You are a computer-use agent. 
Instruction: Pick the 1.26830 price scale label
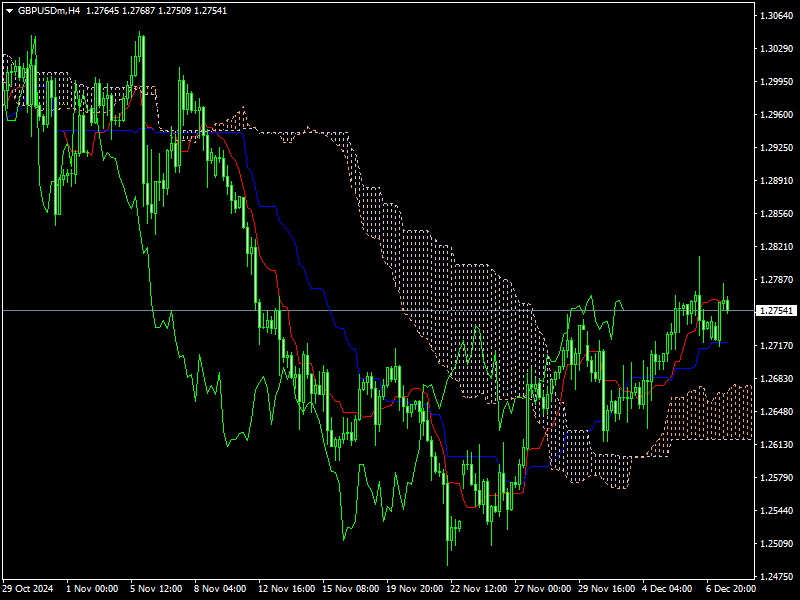tap(777, 379)
